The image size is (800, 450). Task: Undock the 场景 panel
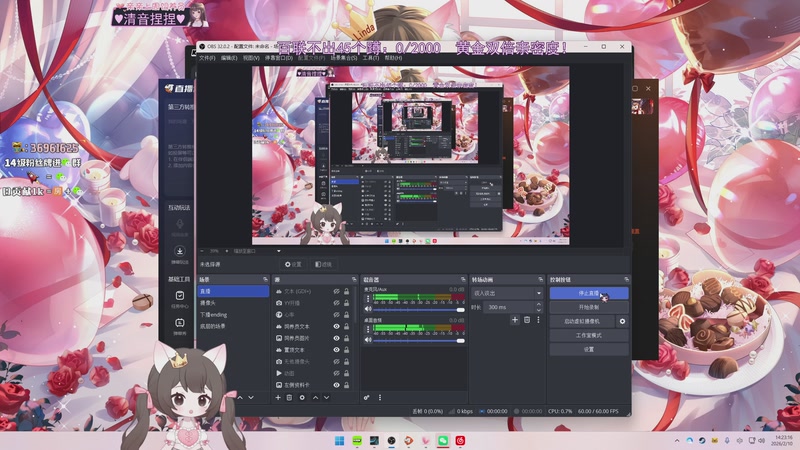265,280
